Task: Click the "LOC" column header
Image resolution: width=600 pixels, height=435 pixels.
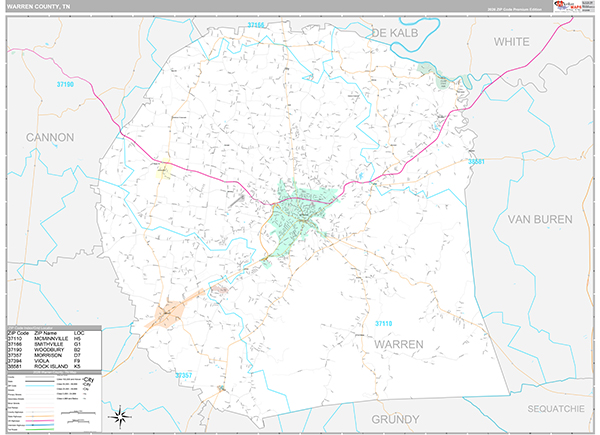Action: coord(79,333)
